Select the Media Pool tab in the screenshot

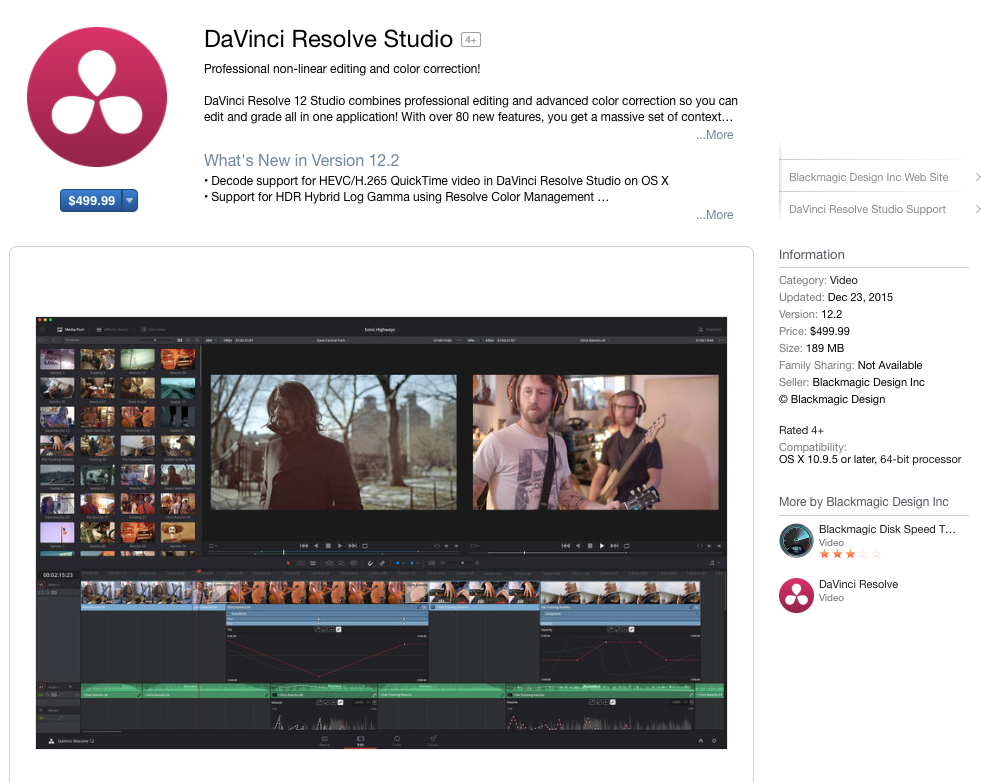click(71, 329)
